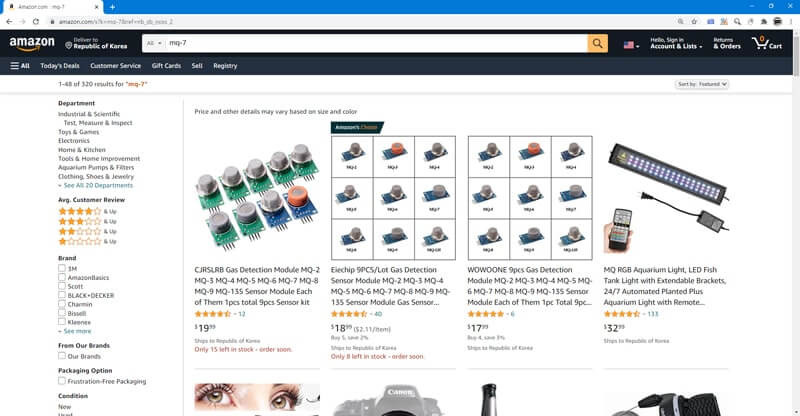Bookmark the page with the star icon
This screenshot has height=416, width=800.
[694, 21]
